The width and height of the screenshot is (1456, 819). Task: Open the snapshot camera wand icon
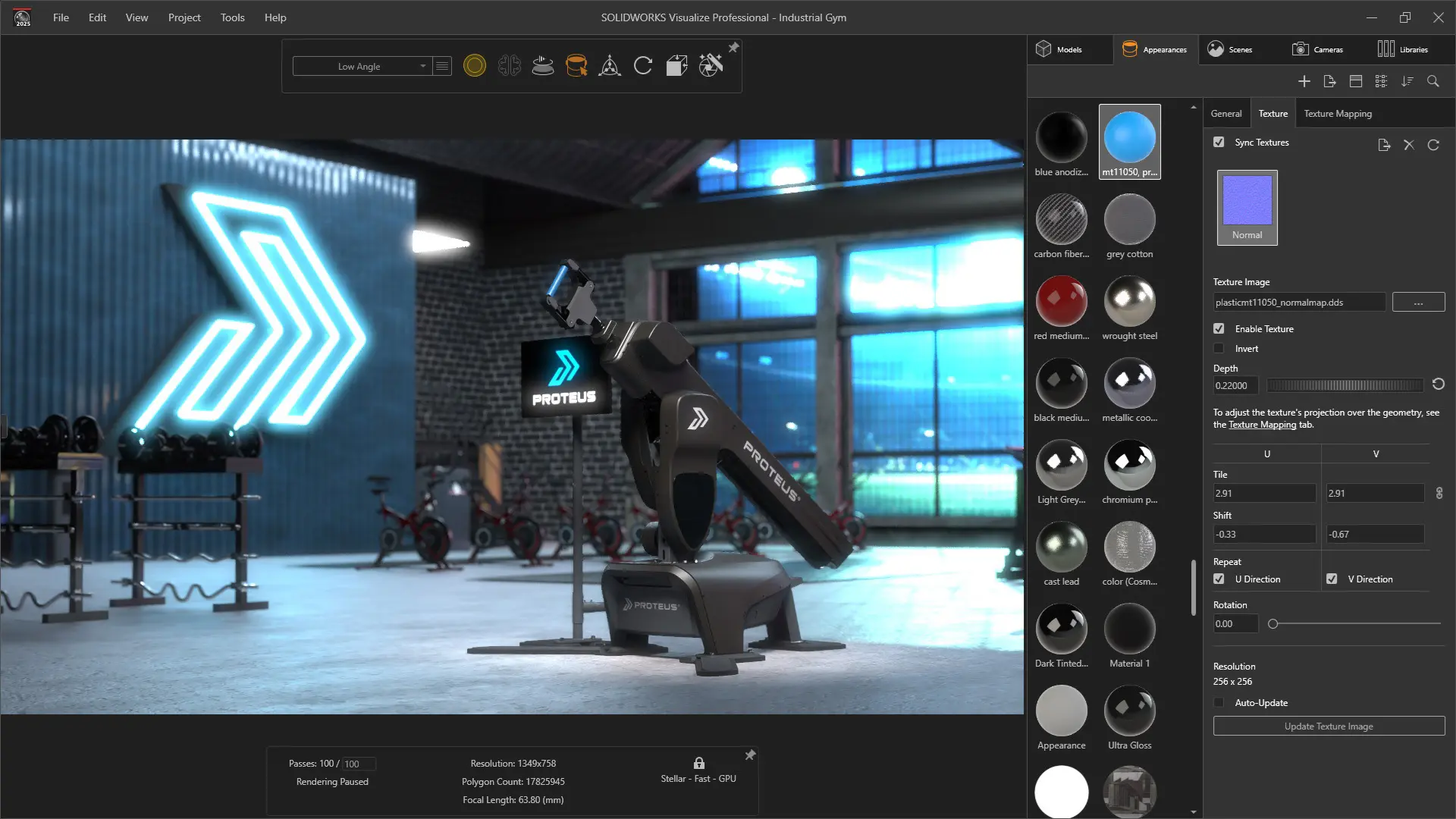click(x=711, y=65)
